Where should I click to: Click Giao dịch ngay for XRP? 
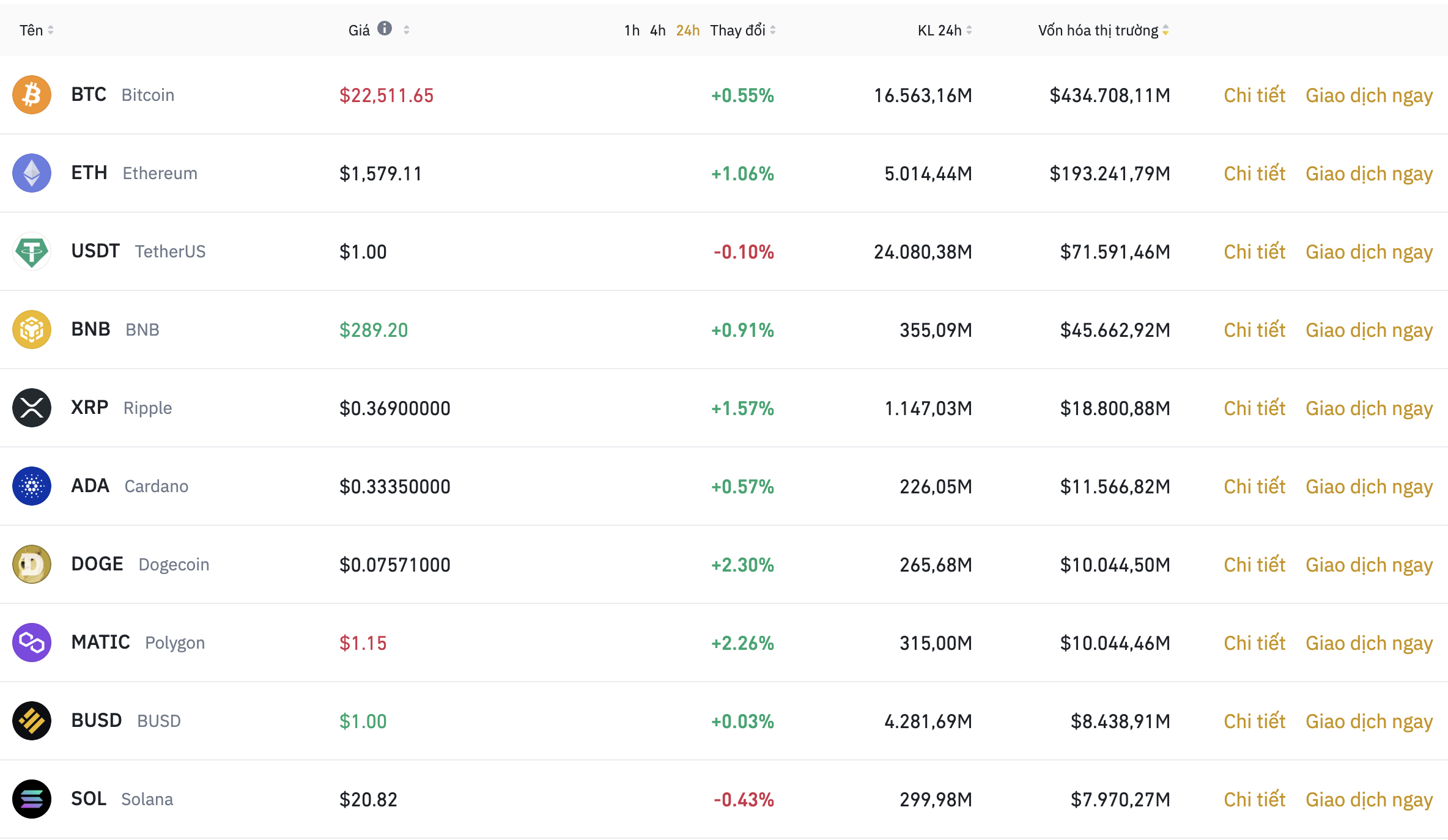tap(1369, 410)
